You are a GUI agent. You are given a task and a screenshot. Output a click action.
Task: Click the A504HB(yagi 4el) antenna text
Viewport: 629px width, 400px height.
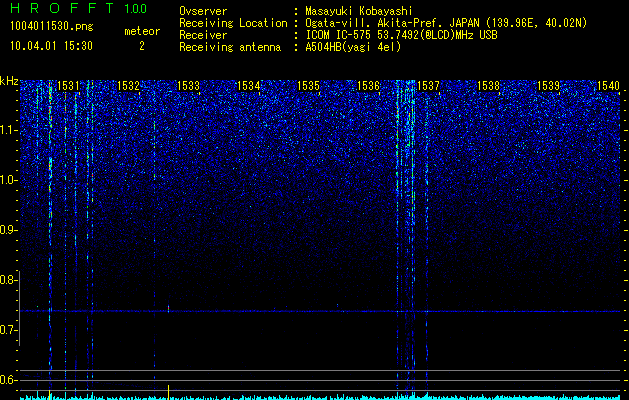[353, 47]
